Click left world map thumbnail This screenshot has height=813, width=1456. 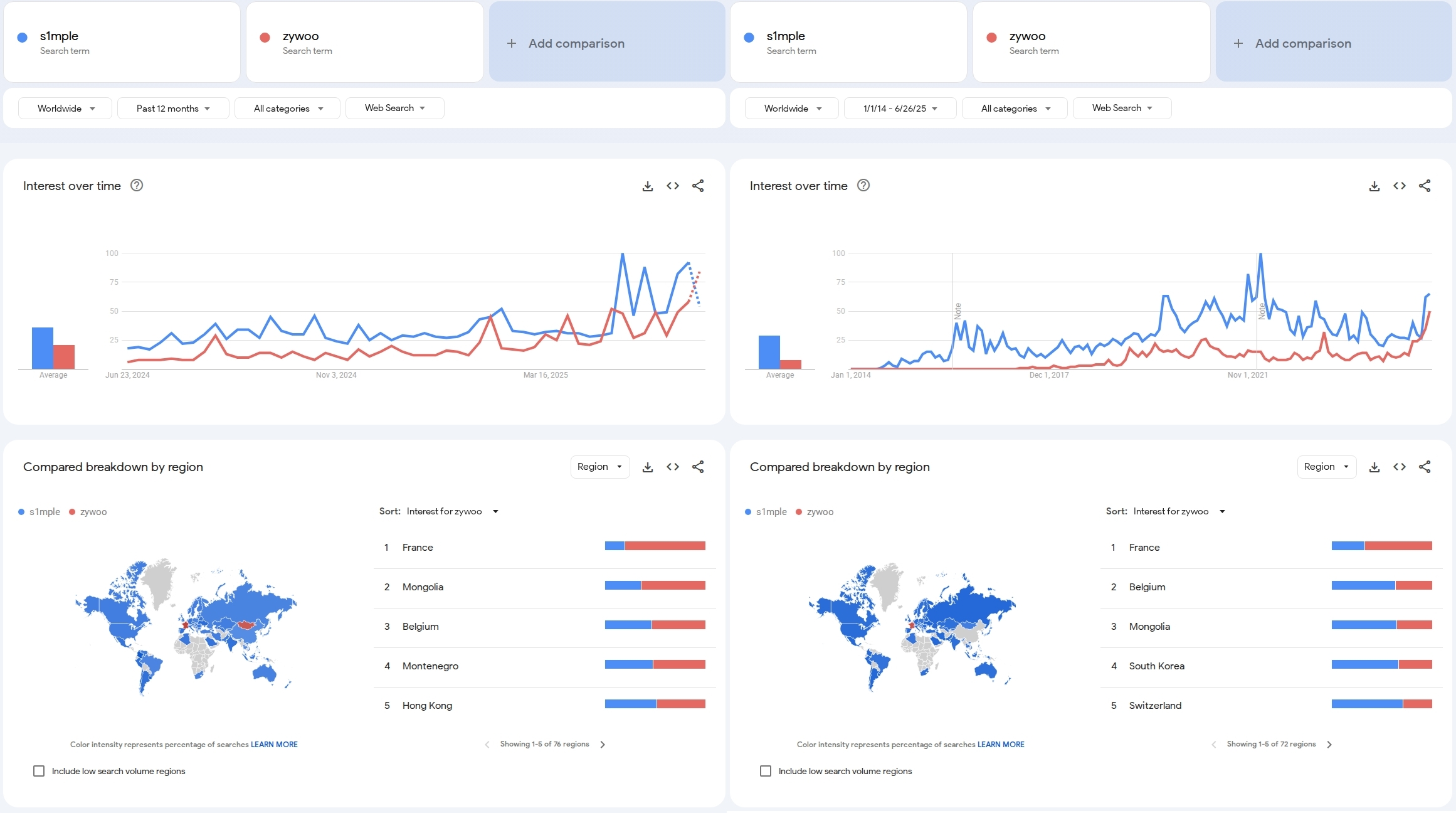(x=186, y=627)
